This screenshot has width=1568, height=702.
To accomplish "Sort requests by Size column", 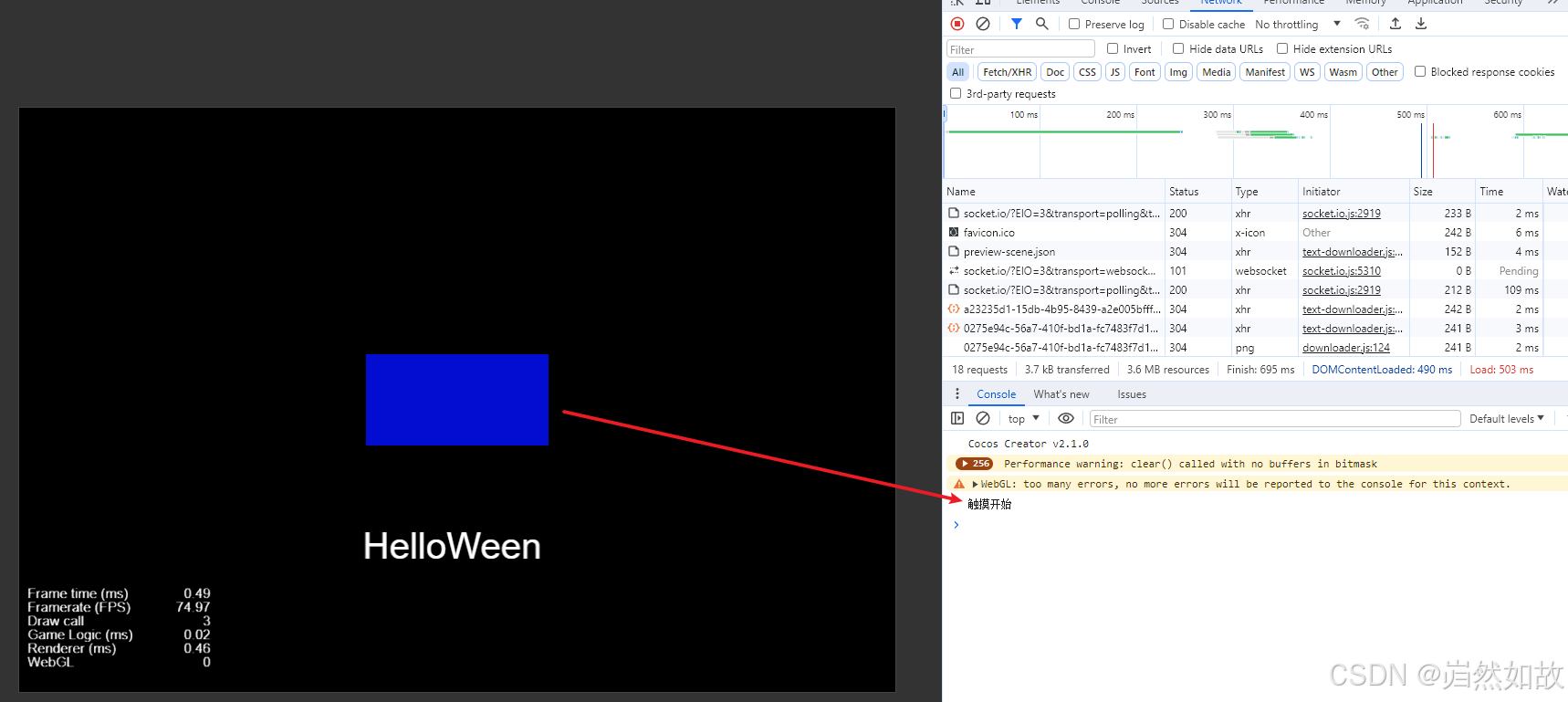I will (1442, 192).
